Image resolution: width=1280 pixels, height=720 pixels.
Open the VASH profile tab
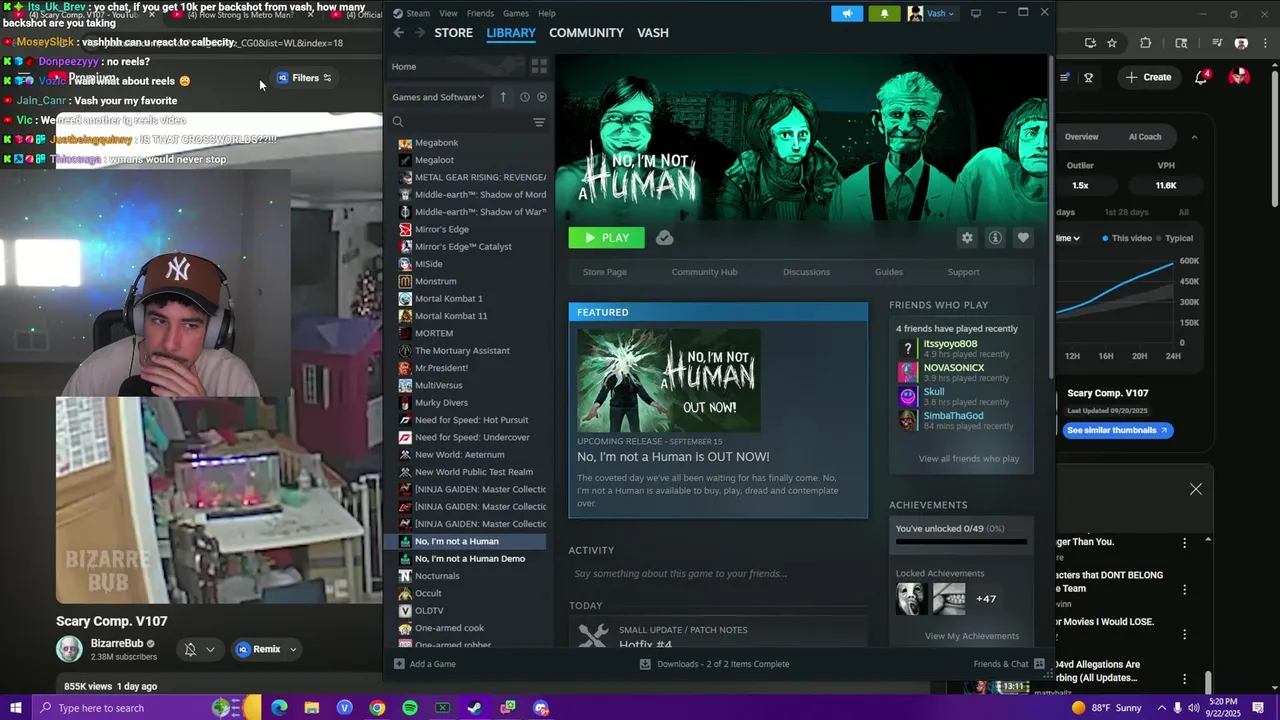click(653, 33)
